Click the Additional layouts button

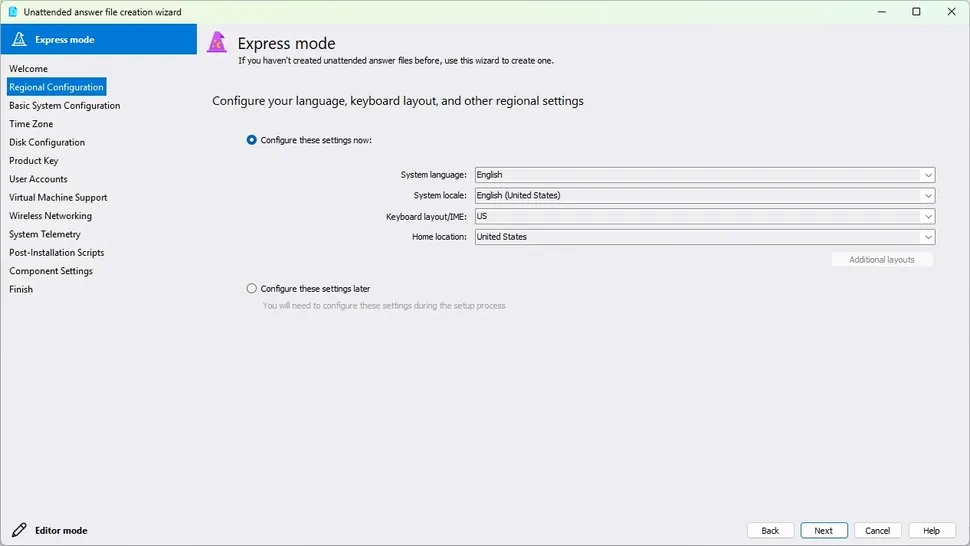[882, 260]
